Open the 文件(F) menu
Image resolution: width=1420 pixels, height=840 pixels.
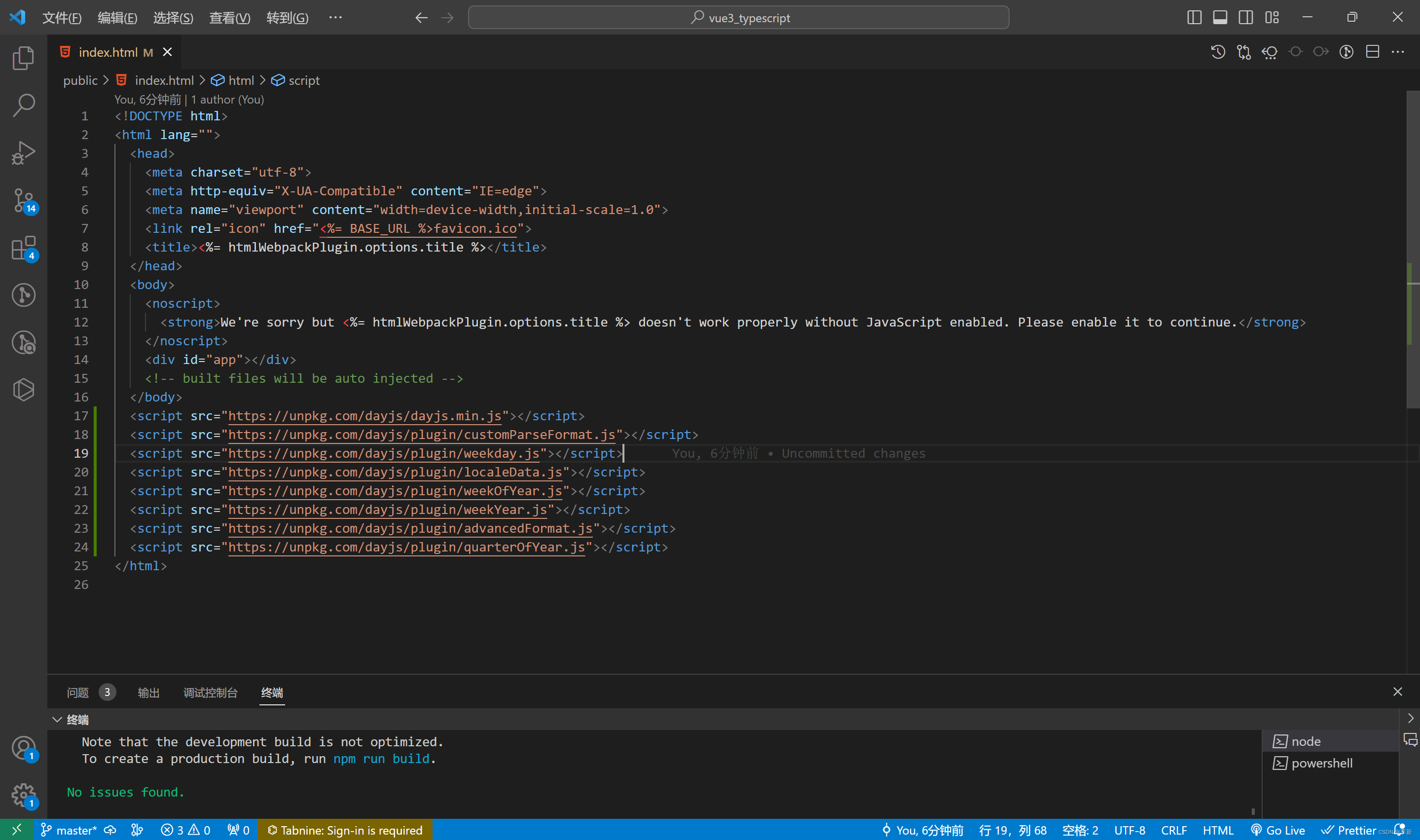pos(62,18)
